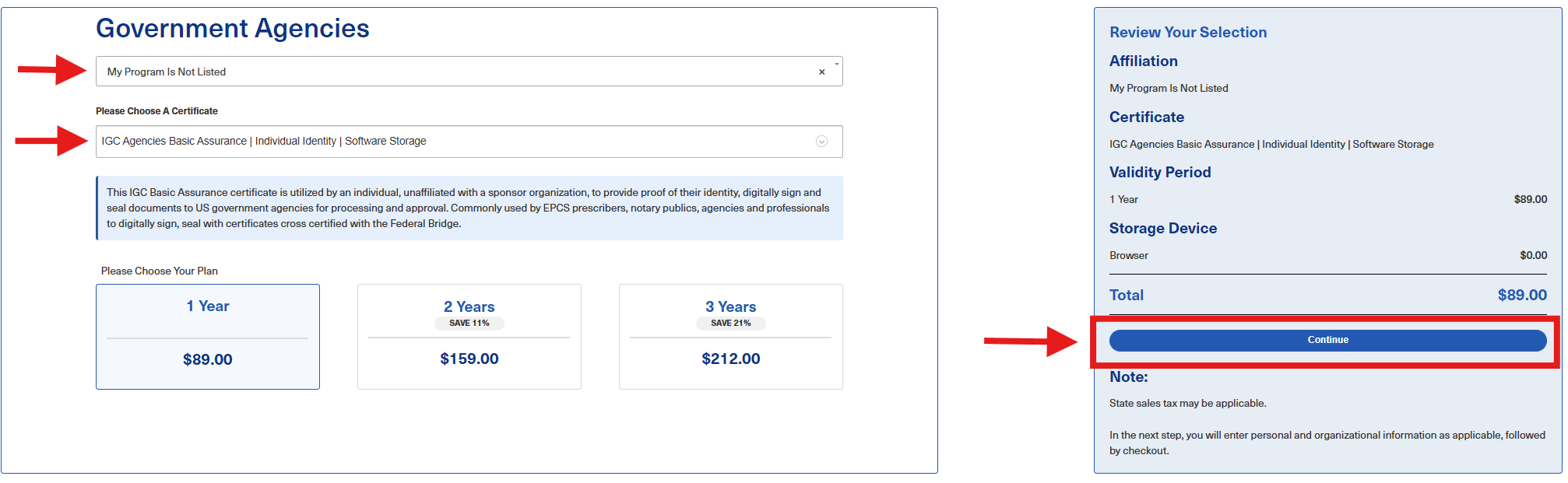
Task: Click the Government Agencies heading
Action: 233,28
